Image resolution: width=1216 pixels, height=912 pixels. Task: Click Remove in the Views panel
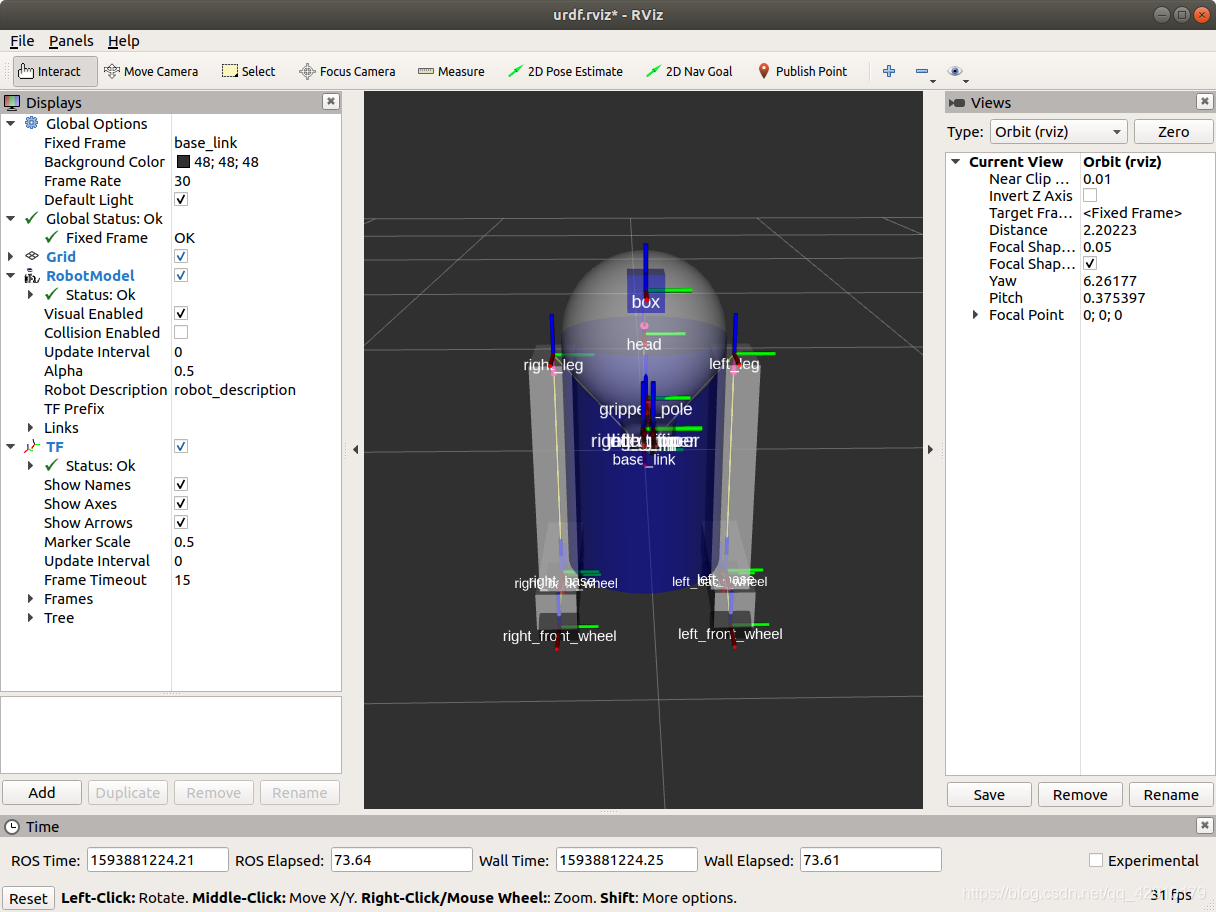(x=1080, y=795)
